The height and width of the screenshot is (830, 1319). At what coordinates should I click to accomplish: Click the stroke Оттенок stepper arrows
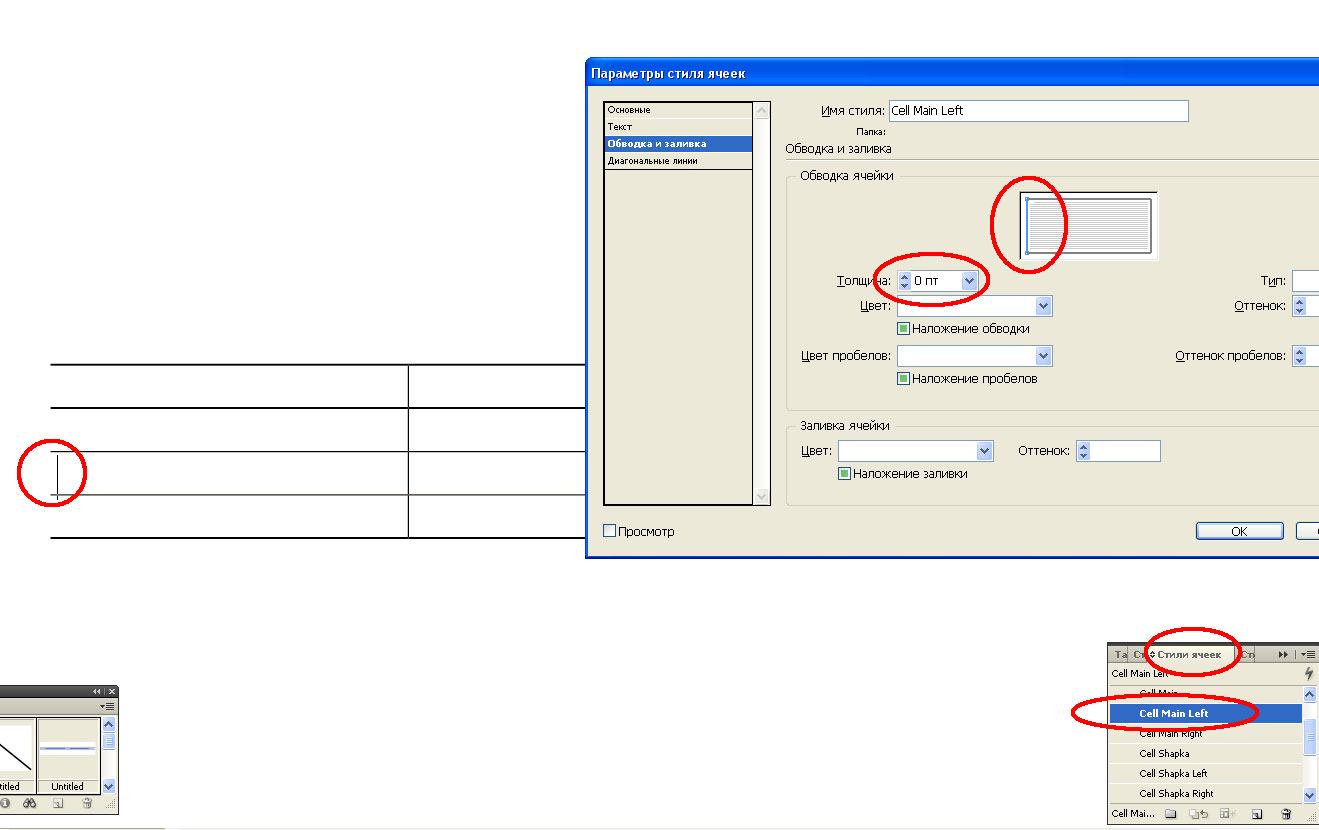pos(1299,306)
